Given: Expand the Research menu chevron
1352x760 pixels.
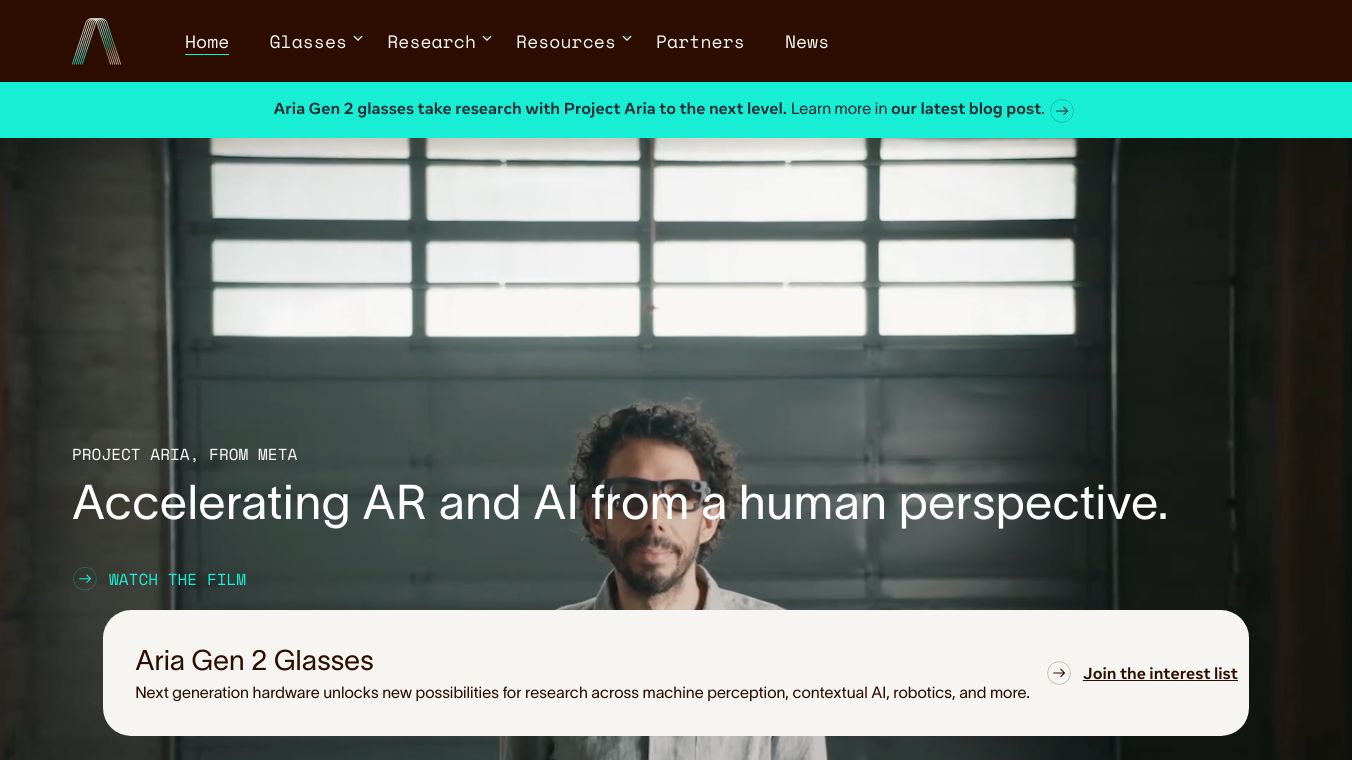Looking at the screenshot, I should coord(487,39).
